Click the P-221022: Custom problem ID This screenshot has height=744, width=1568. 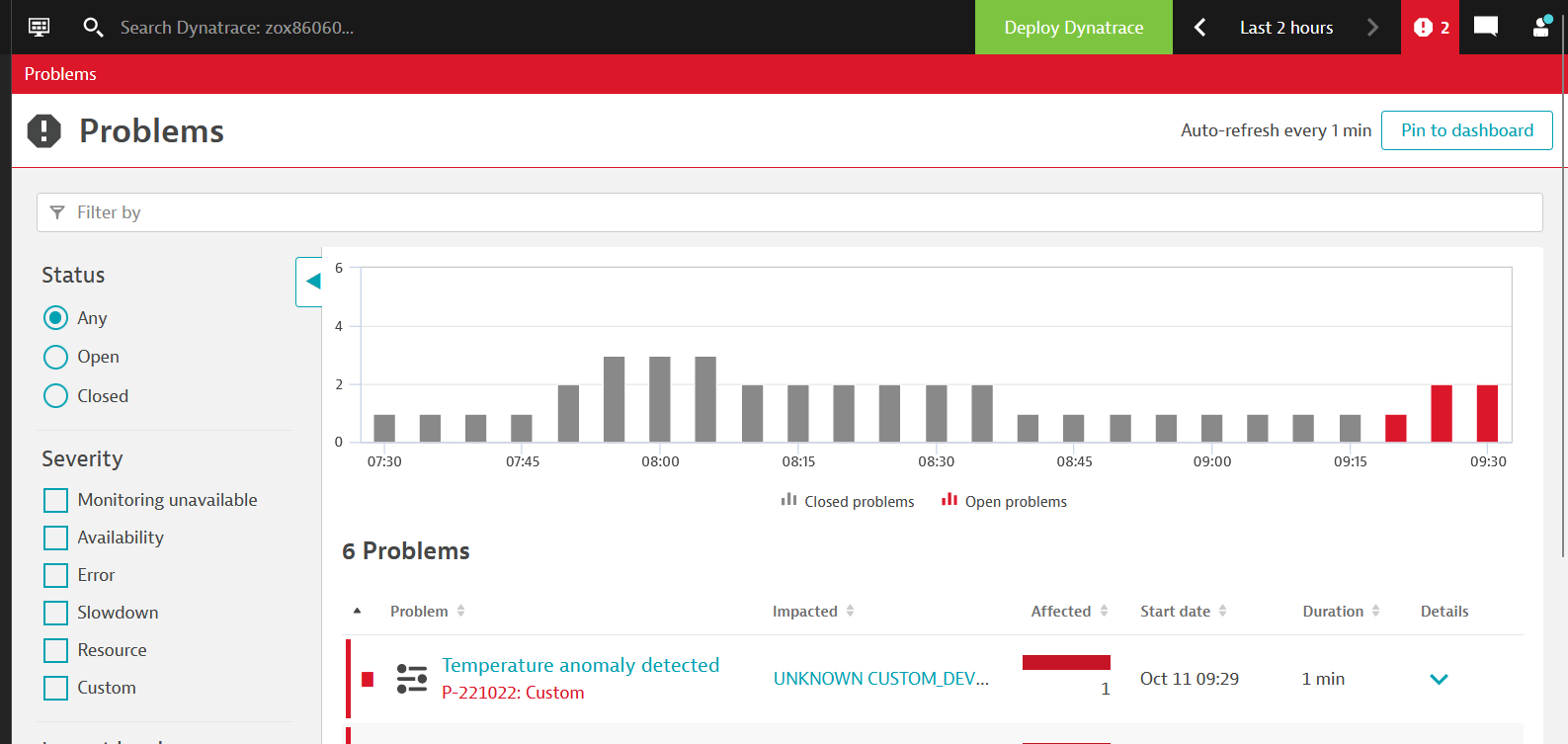click(x=513, y=693)
